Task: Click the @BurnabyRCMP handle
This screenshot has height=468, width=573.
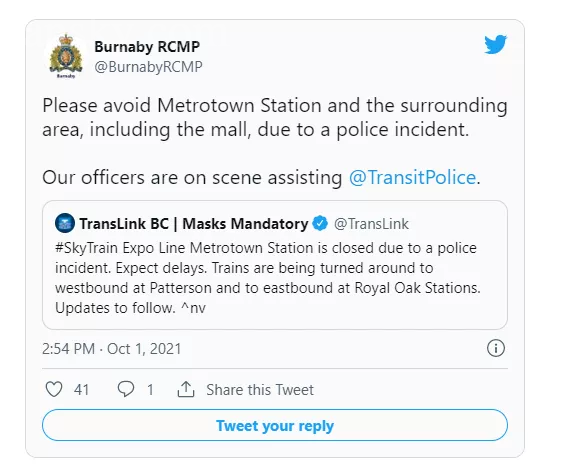Action: pos(148,67)
